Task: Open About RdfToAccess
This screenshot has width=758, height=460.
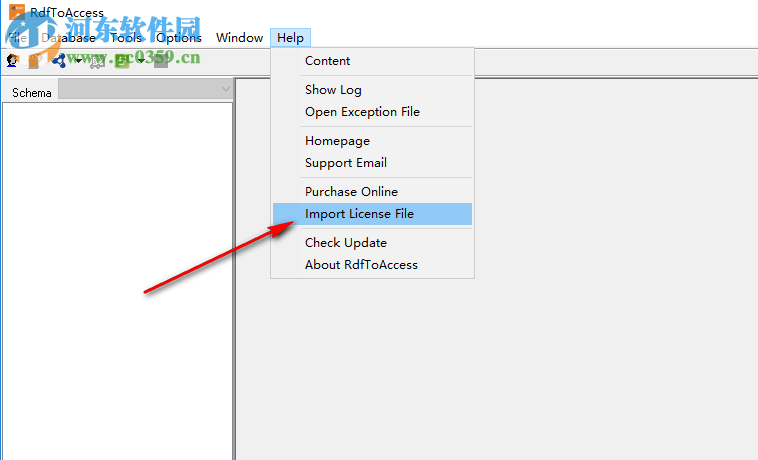Action: [372, 265]
